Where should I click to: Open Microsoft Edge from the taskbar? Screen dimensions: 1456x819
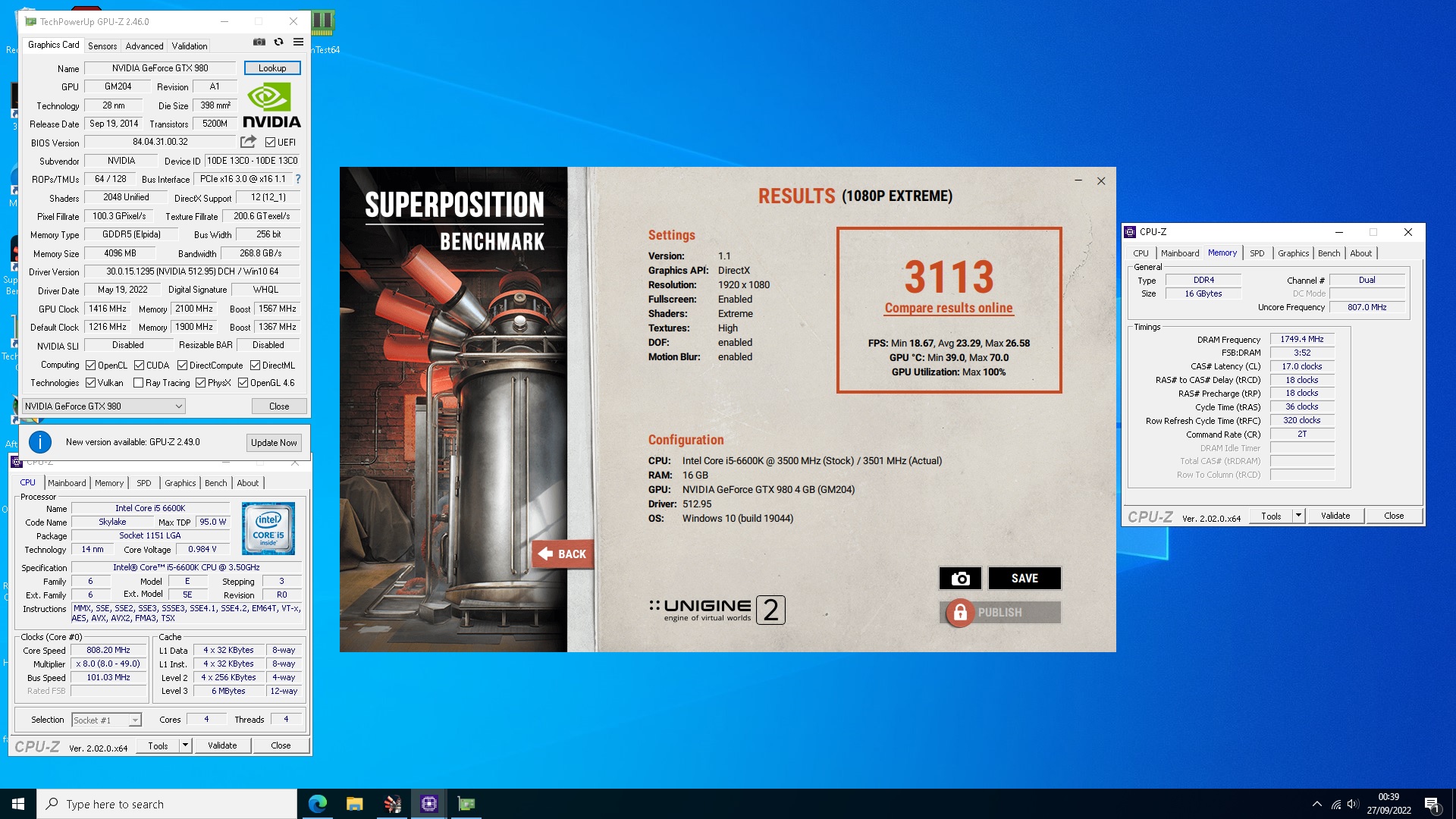(318, 804)
